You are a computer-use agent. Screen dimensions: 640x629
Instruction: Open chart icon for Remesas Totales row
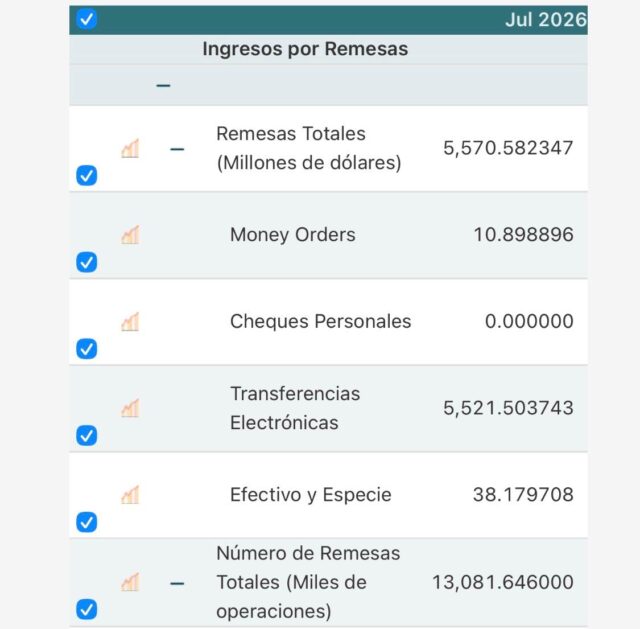[x=130, y=148]
